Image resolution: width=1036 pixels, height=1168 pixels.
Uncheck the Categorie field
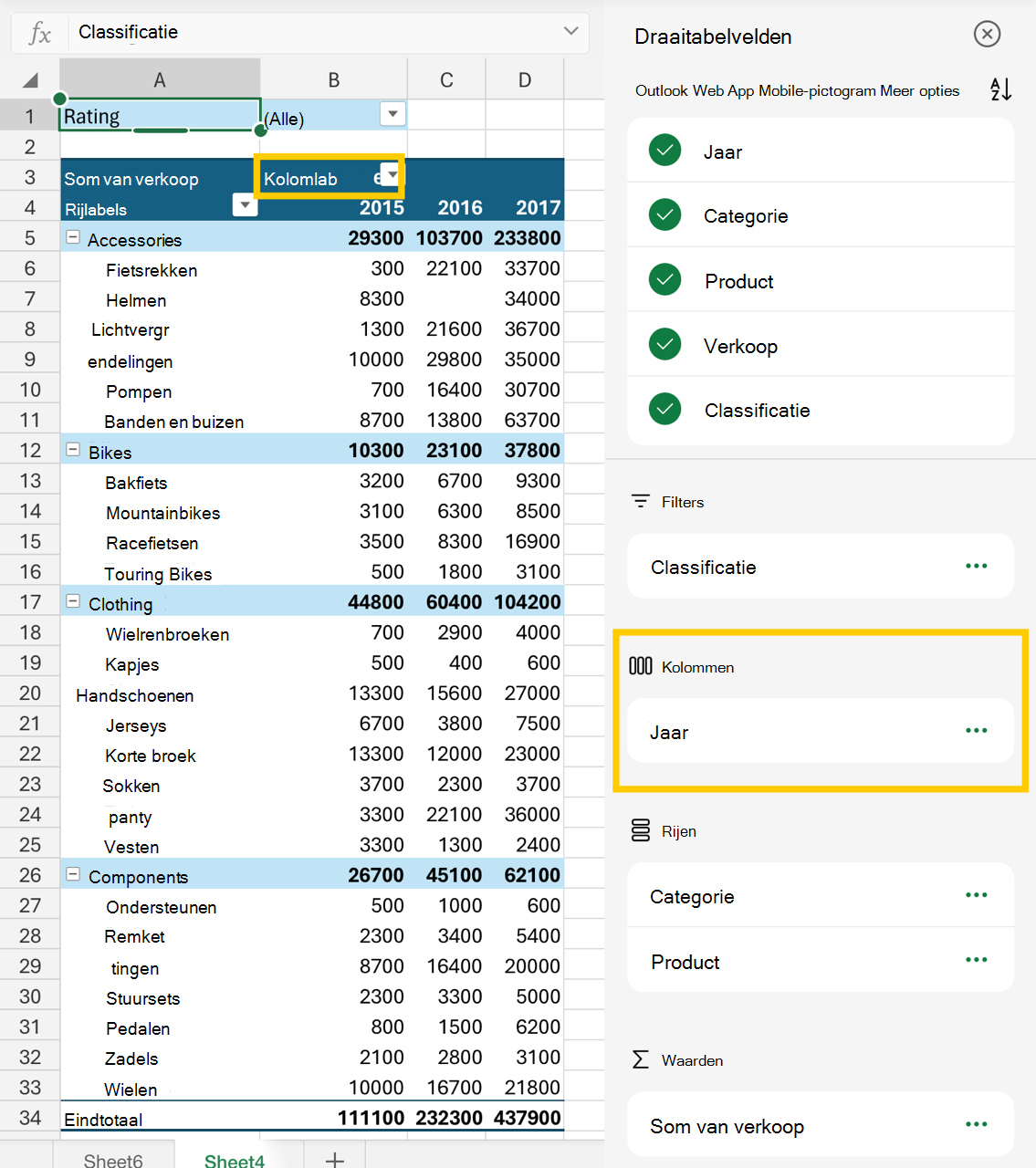[665, 214]
